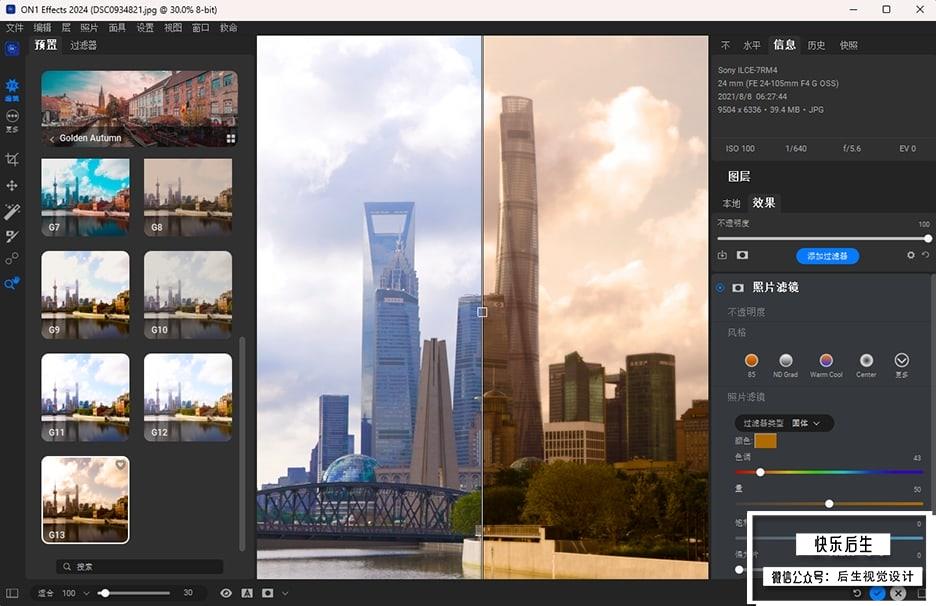Image resolution: width=936 pixels, height=606 pixels.
Task: Click the filter panel scrollbar
Action: click(x=933, y=394)
